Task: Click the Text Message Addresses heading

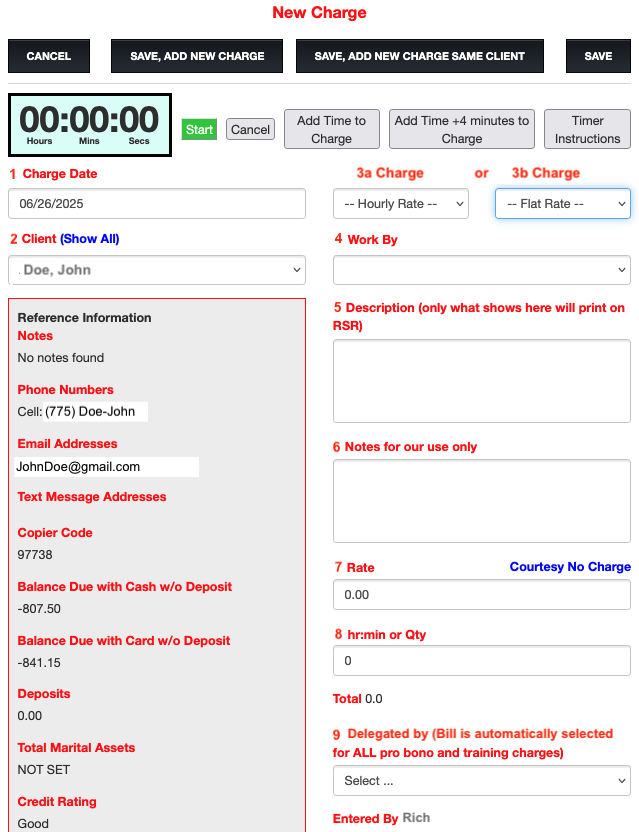Action: pos(92,497)
